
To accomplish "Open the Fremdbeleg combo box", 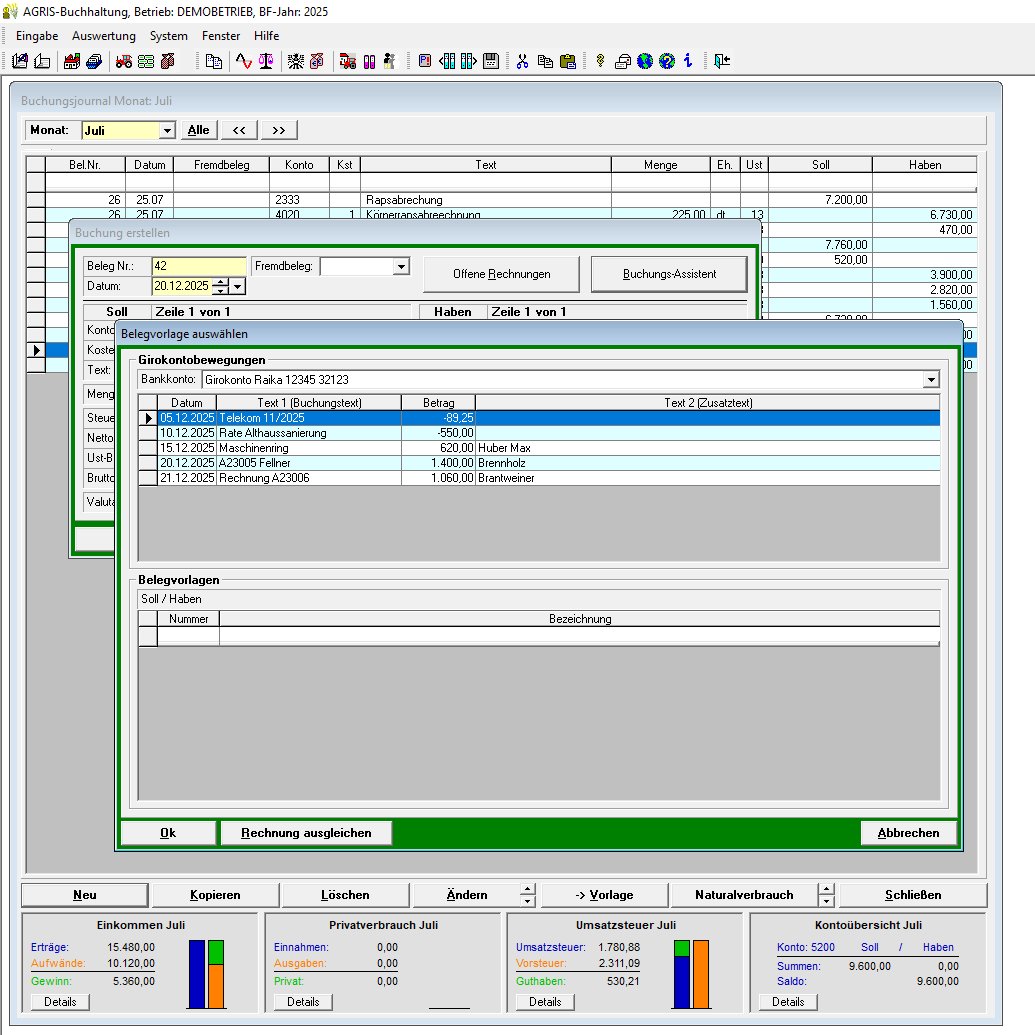I will pos(401,267).
